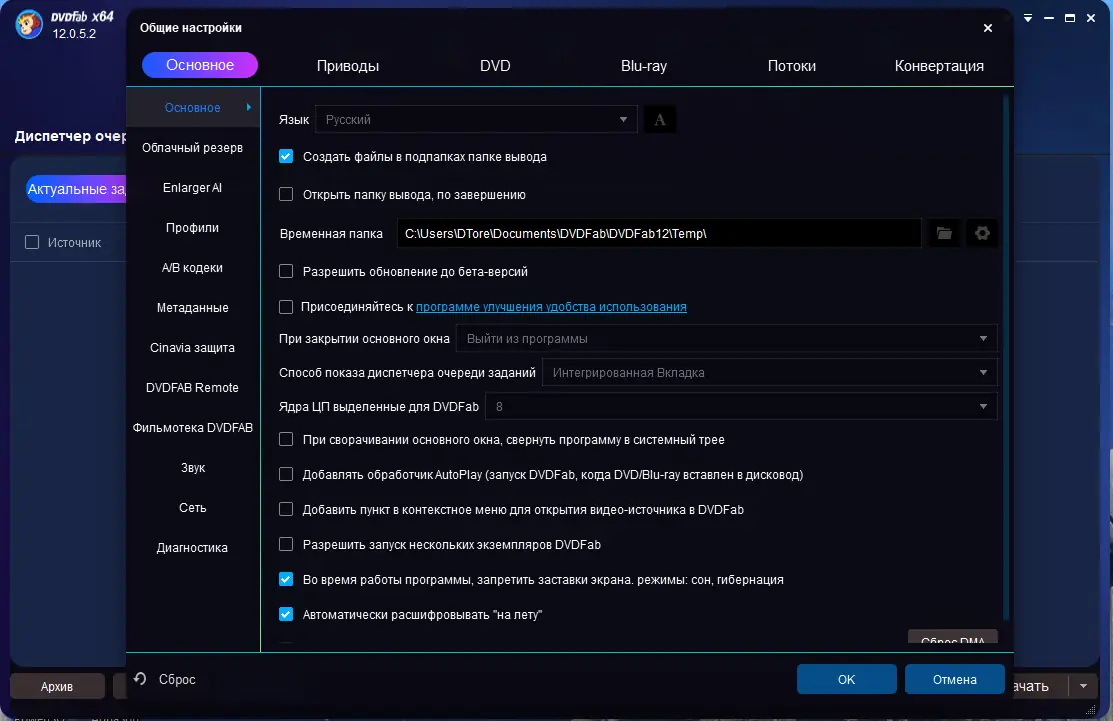Click the Временная папка path field
The image size is (1113, 721).
659,233
